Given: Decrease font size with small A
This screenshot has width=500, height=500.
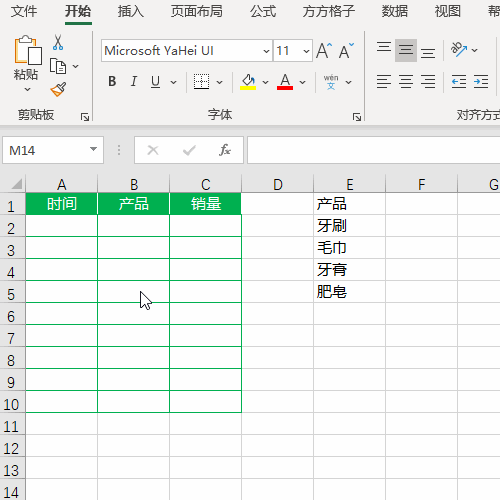Looking at the screenshot, I should (347, 51).
